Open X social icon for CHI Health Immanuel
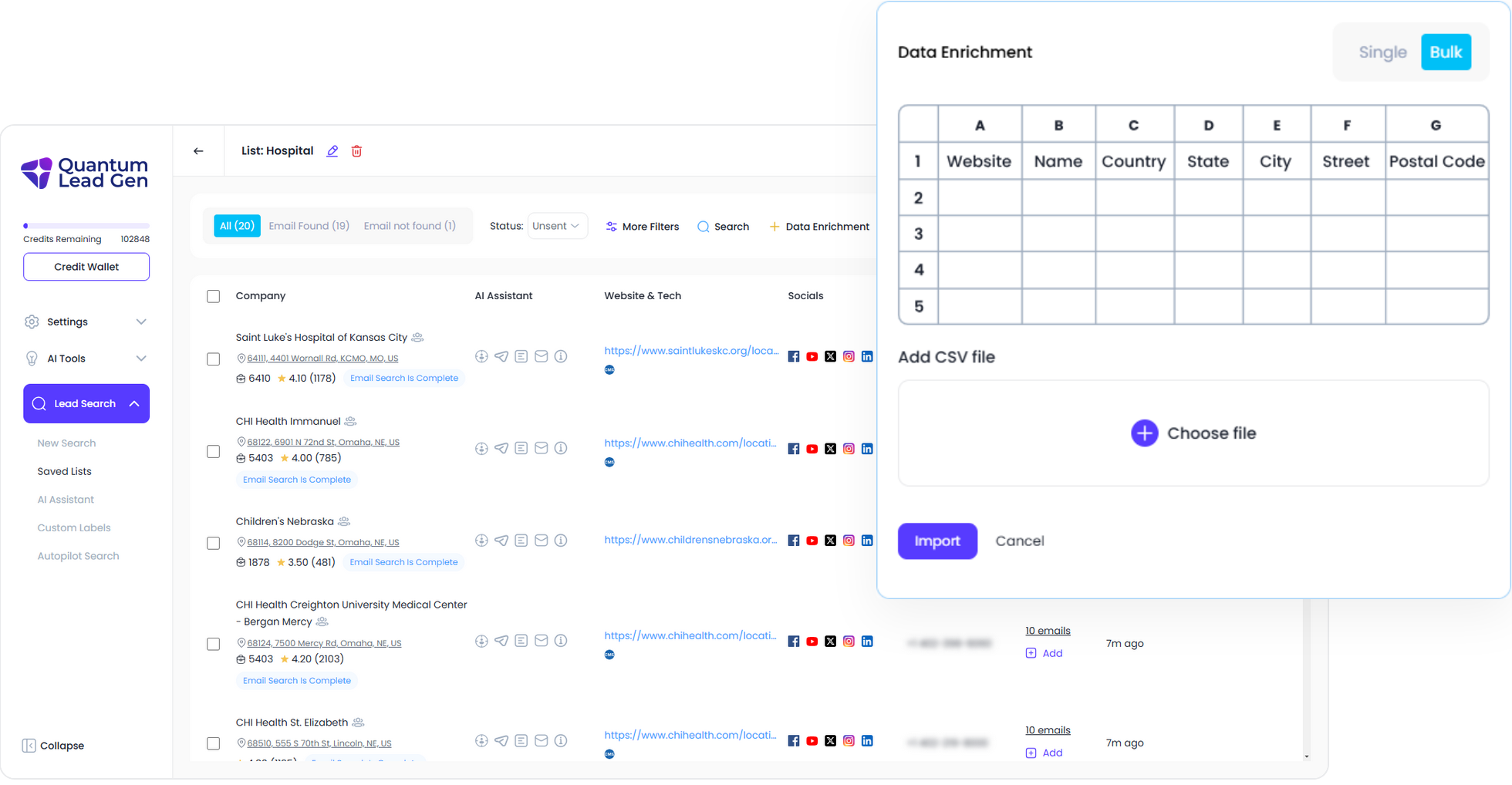The width and height of the screenshot is (1512, 785). [830, 449]
